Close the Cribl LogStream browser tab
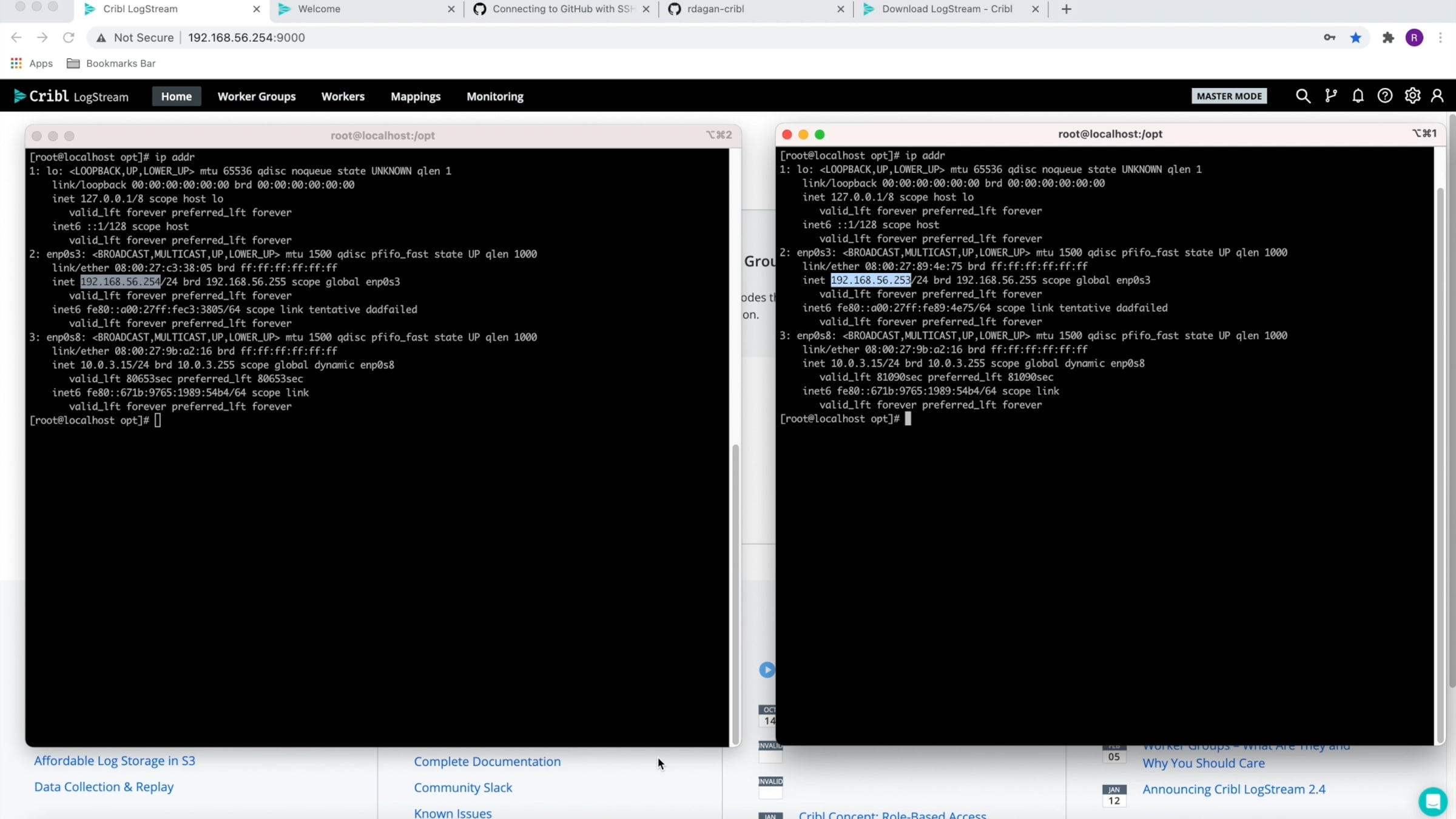This screenshot has width=1456, height=819. point(257,9)
